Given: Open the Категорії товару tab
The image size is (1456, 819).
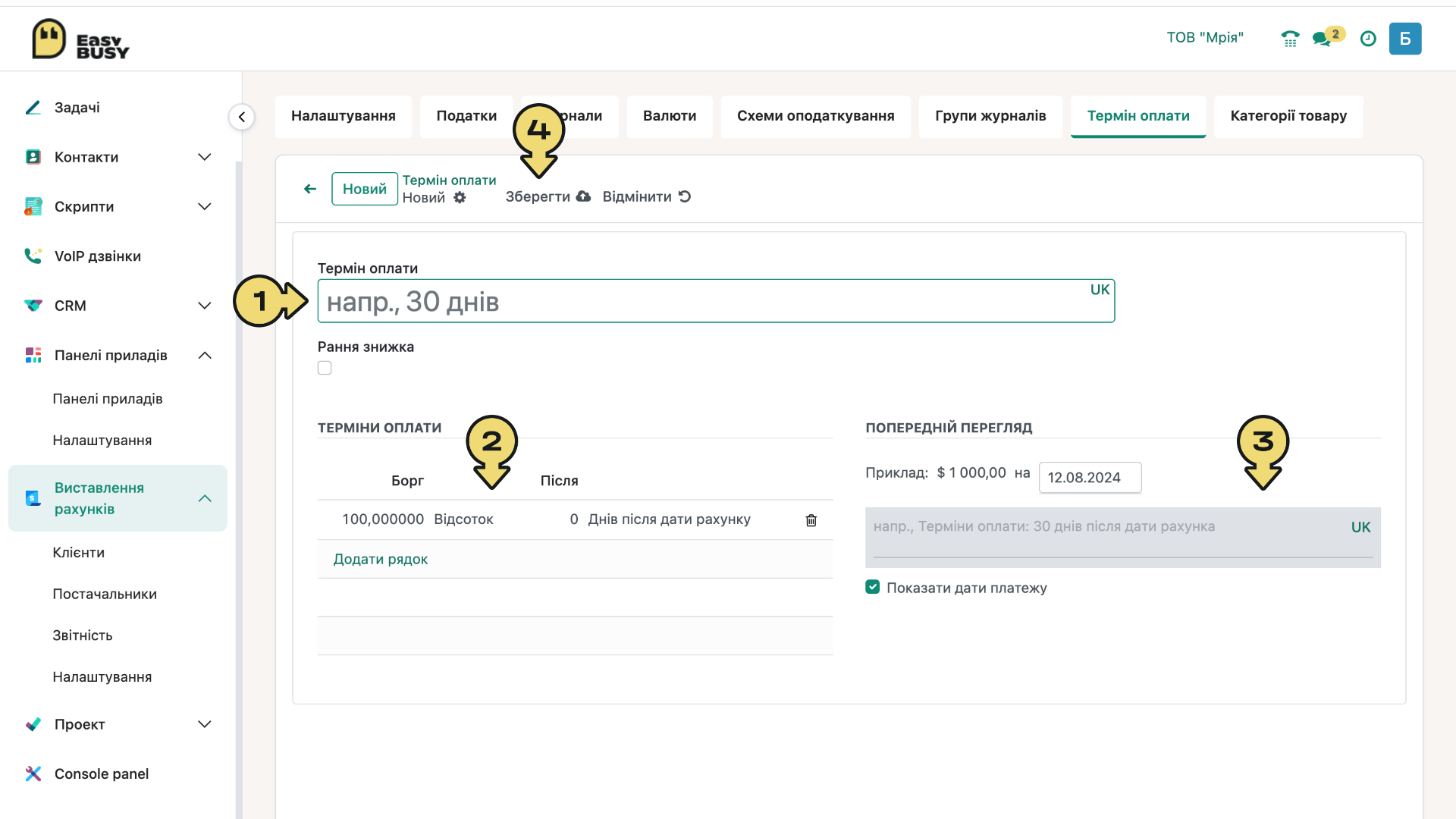Looking at the screenshot, I should [1288, 116].
